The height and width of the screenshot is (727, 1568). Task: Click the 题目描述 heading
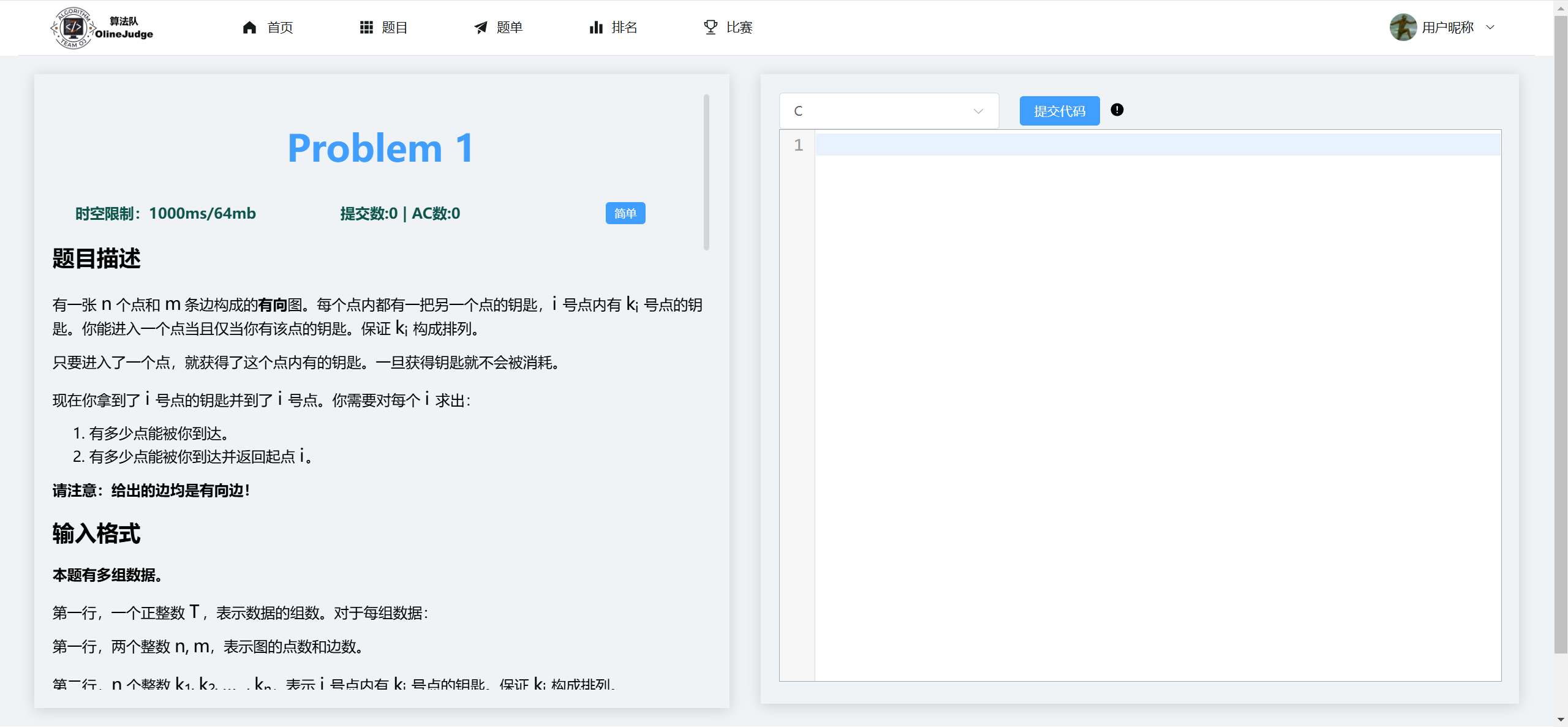pos(96,258)
